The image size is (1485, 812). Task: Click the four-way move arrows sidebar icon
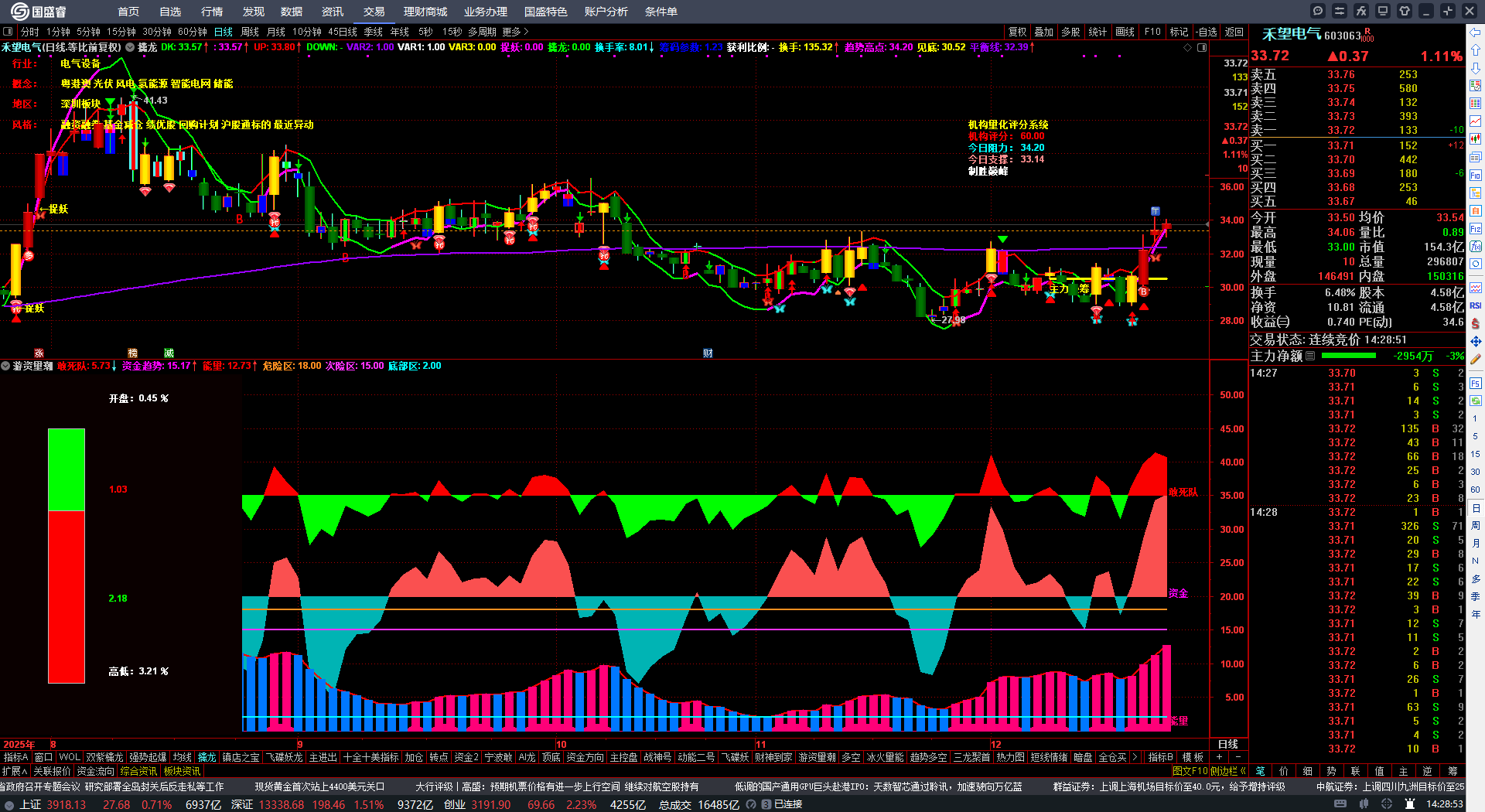pyautogui.click(x=1476, y=341)
